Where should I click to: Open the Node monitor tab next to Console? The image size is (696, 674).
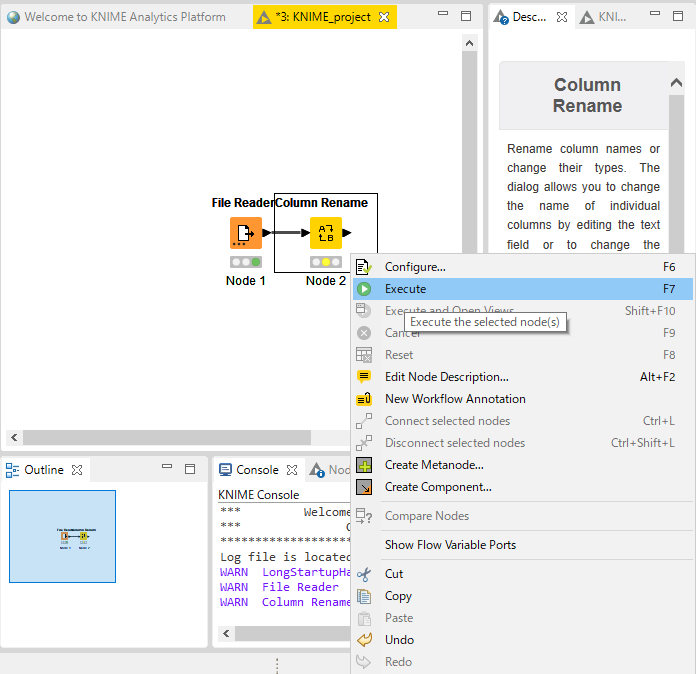click(x=330, y=470)
